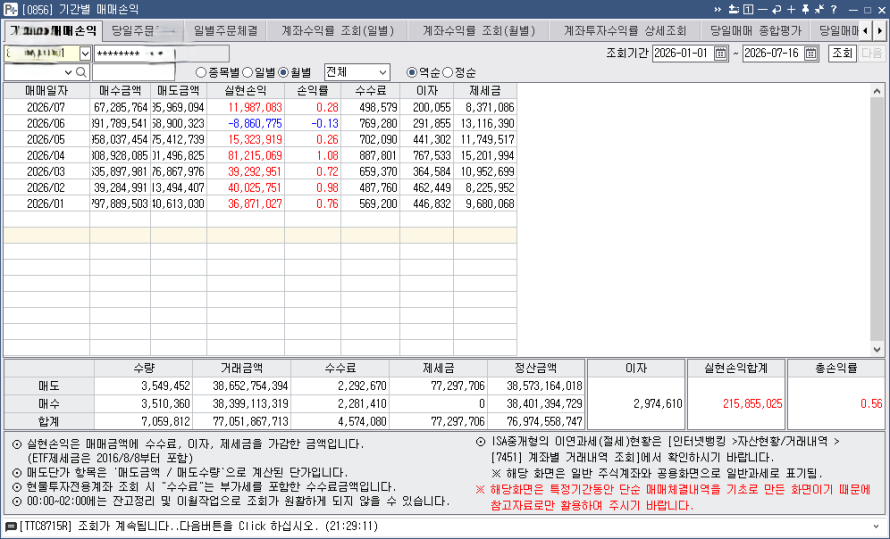890x539 pixels.
Task: Click the P app icon in title bar
Action: pos(10,10)
